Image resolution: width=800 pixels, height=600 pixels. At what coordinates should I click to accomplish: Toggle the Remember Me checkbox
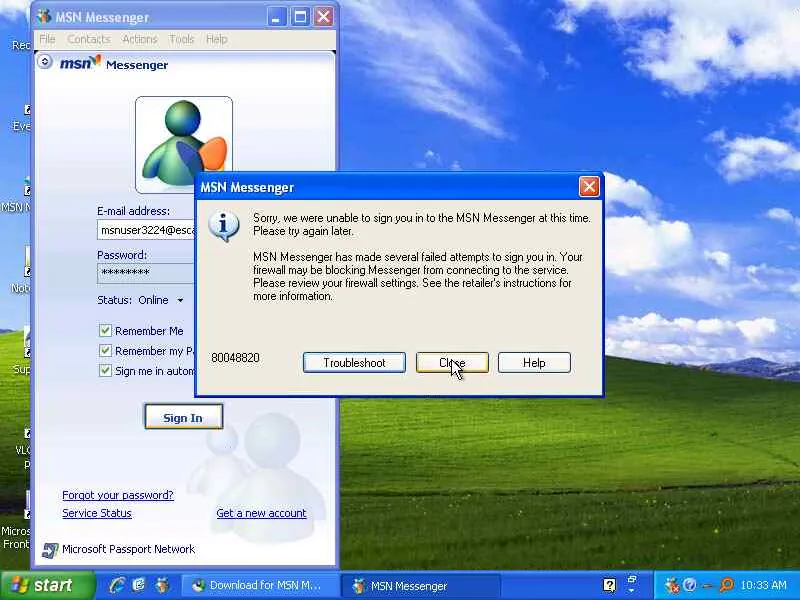point(105,331)
